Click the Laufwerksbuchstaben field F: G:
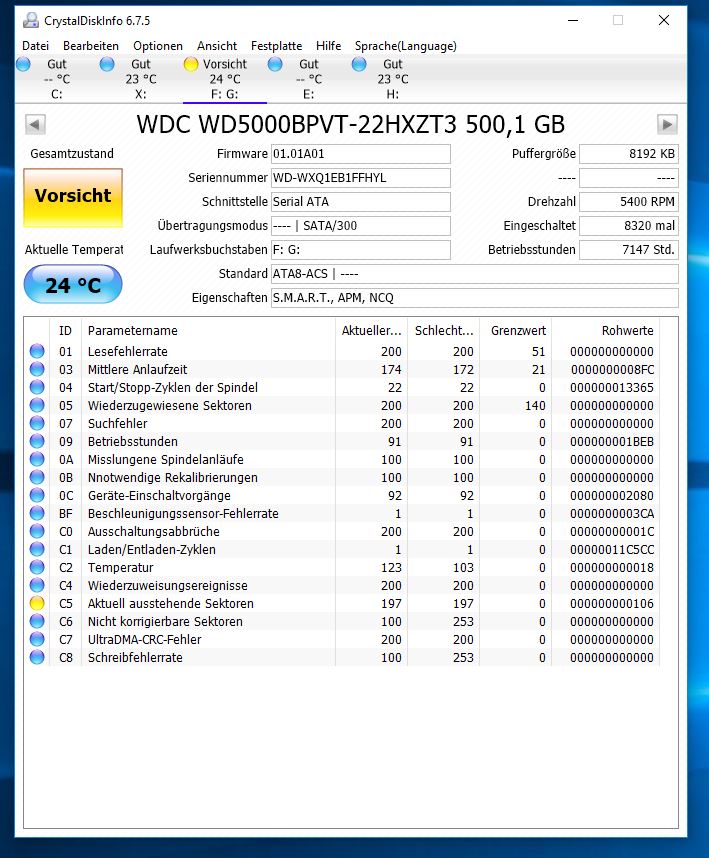Image resolution: width=709 pixels, height=858 pixels. (x=361, y=250)
